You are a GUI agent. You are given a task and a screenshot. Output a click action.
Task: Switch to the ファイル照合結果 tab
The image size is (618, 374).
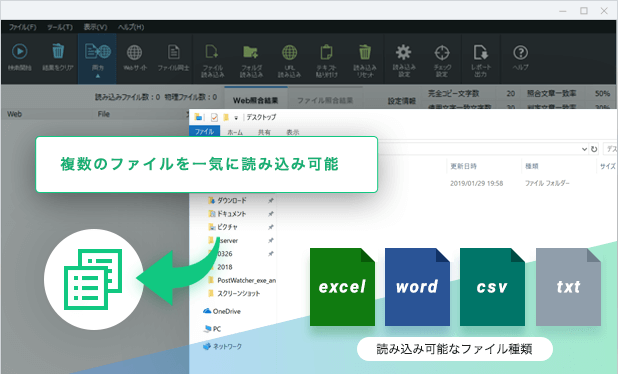pyautogui.click(x=325, y=100)
